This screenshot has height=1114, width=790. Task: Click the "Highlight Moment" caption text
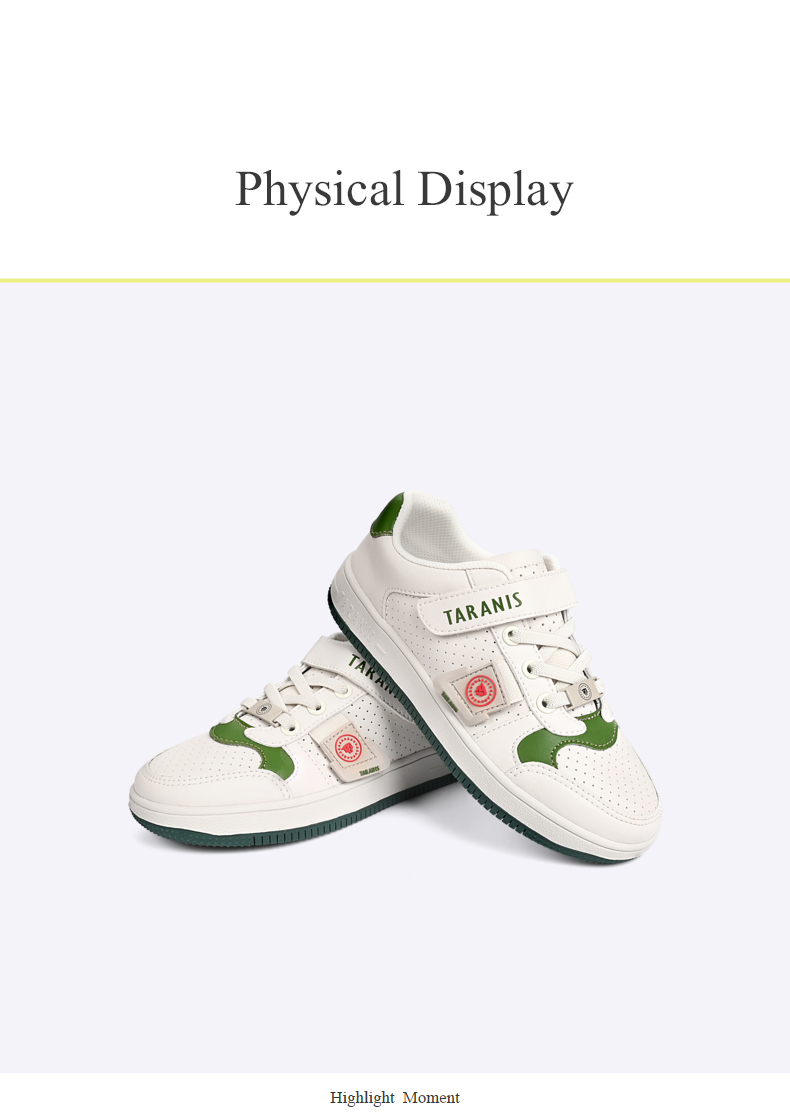(x=395, y=1098)
